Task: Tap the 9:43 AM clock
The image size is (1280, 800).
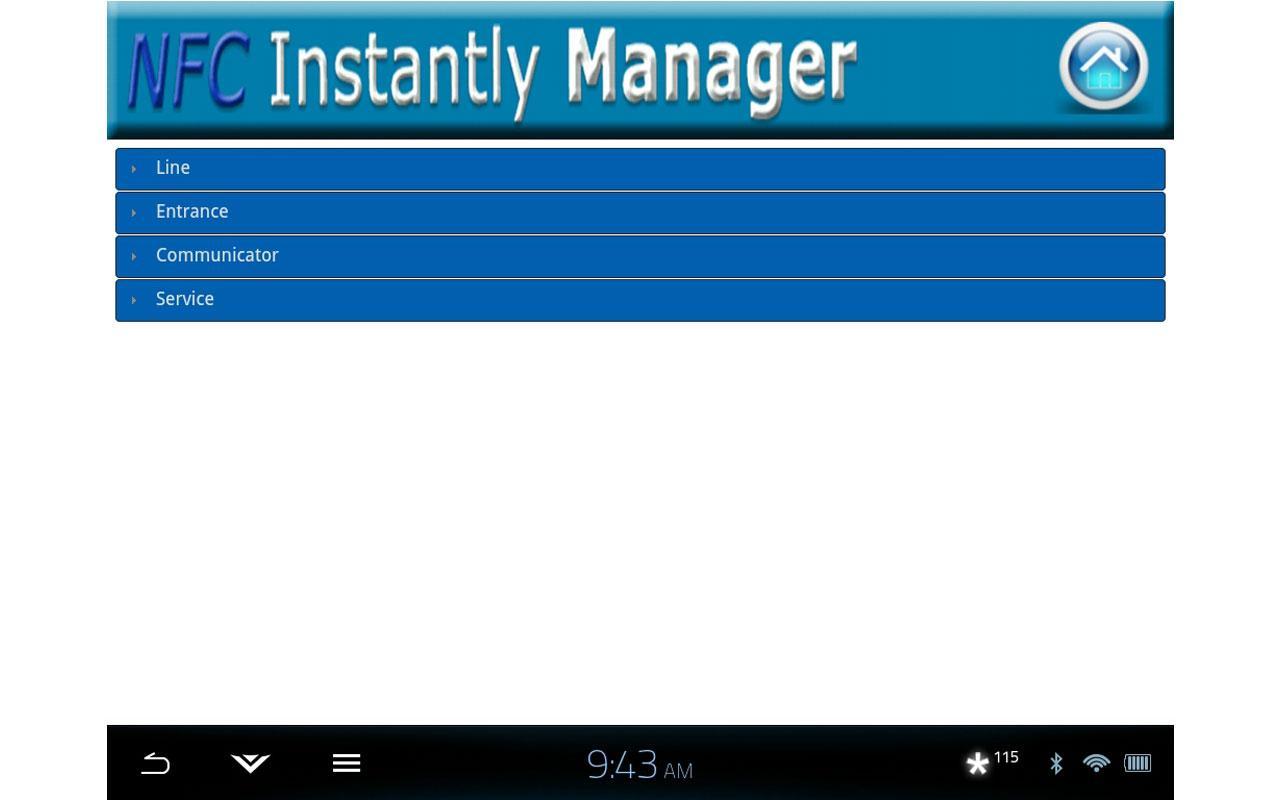Action: pos(640,765)
